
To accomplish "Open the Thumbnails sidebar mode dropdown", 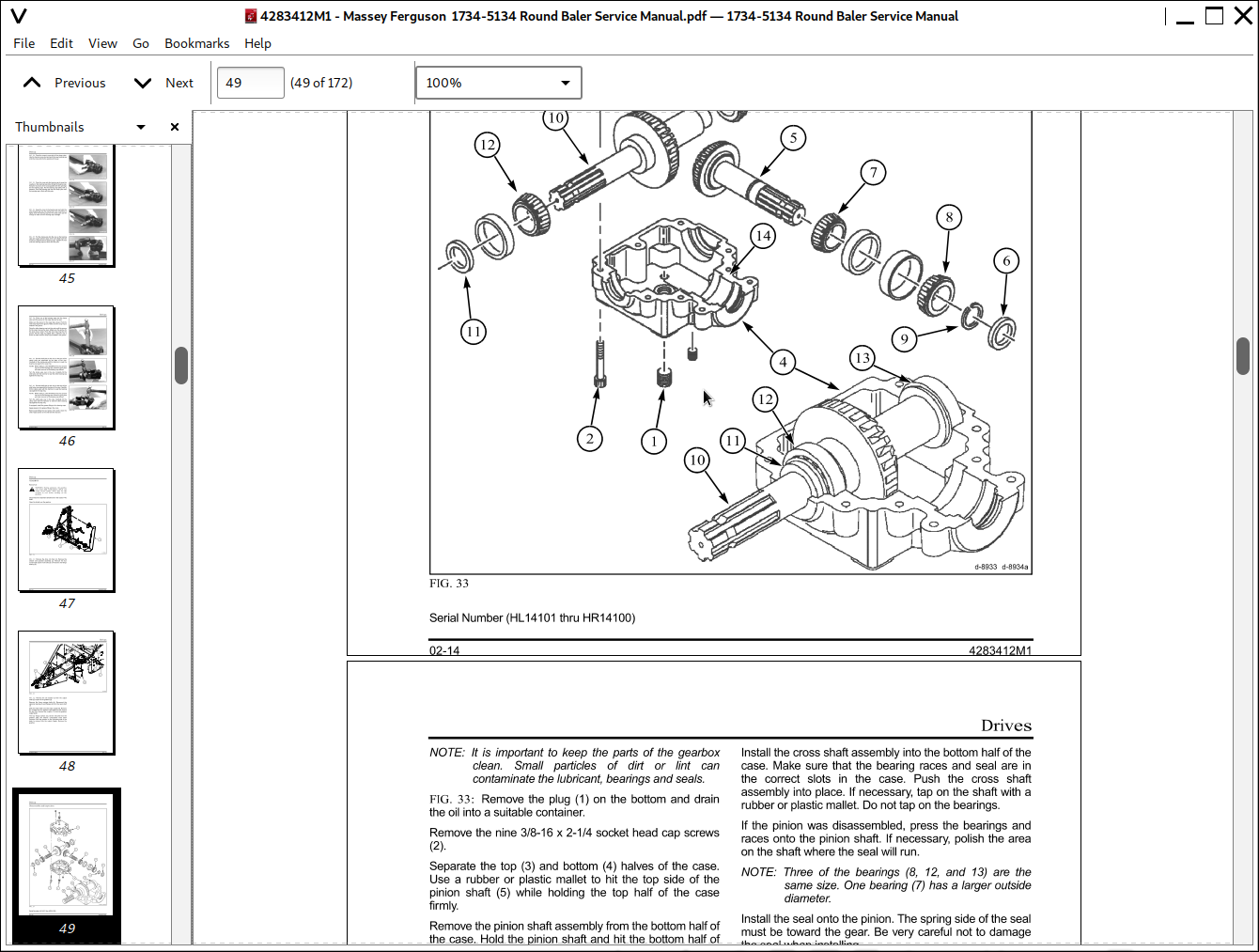I will (141, 127).
